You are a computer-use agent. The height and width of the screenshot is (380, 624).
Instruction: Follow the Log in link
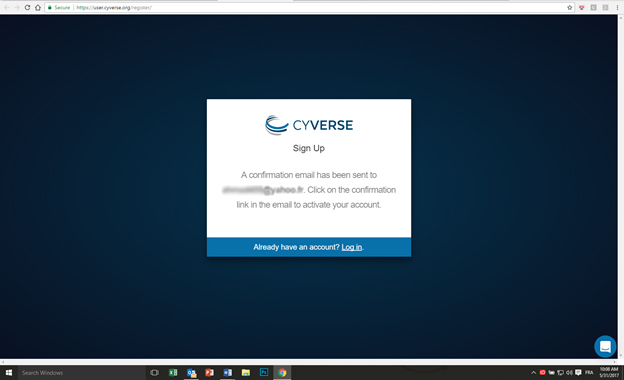351,247
